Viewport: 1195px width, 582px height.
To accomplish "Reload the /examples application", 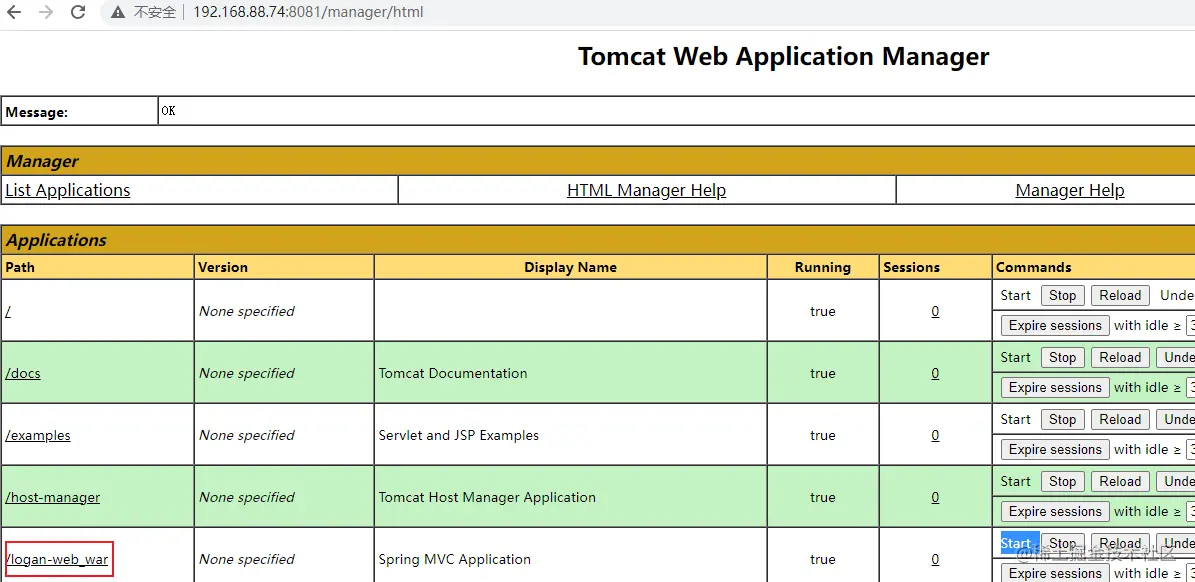I will tap(1120, 420).
